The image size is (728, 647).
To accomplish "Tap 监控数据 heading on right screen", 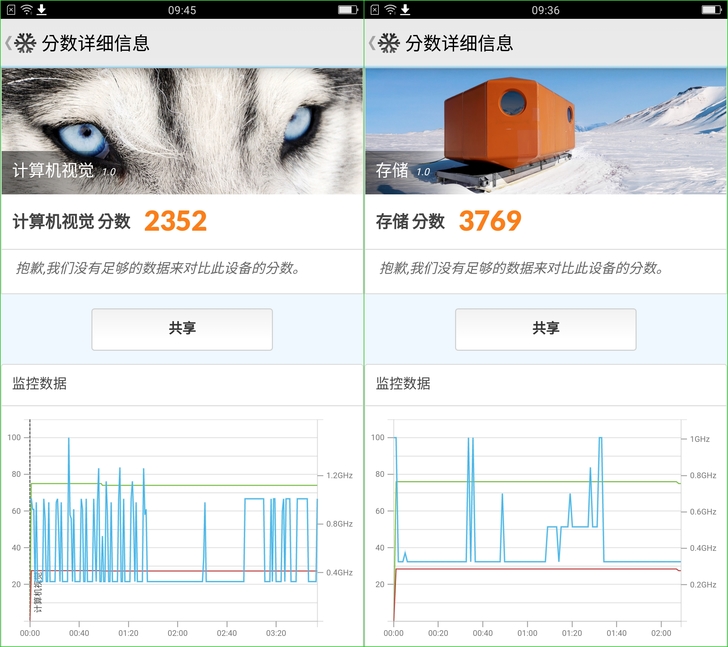I will pyautogui.click(x=403, y=383).
